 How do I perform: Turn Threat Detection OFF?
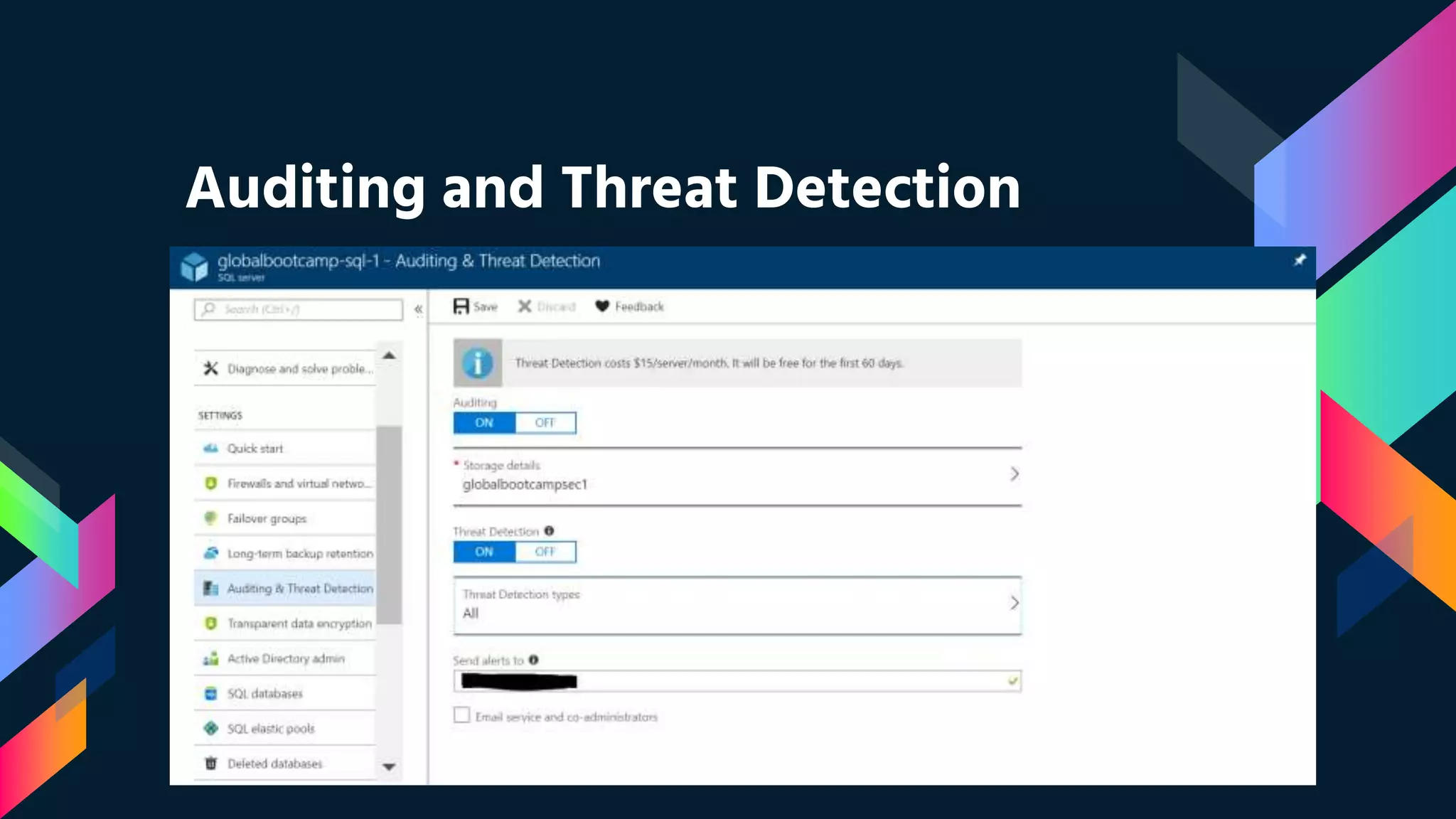pos(545,552)
